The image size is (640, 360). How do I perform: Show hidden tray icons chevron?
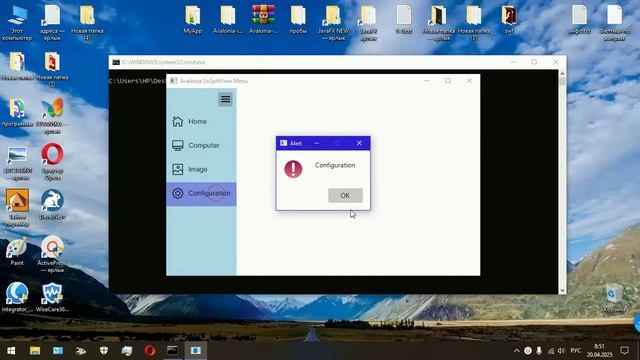pos(516,351)
